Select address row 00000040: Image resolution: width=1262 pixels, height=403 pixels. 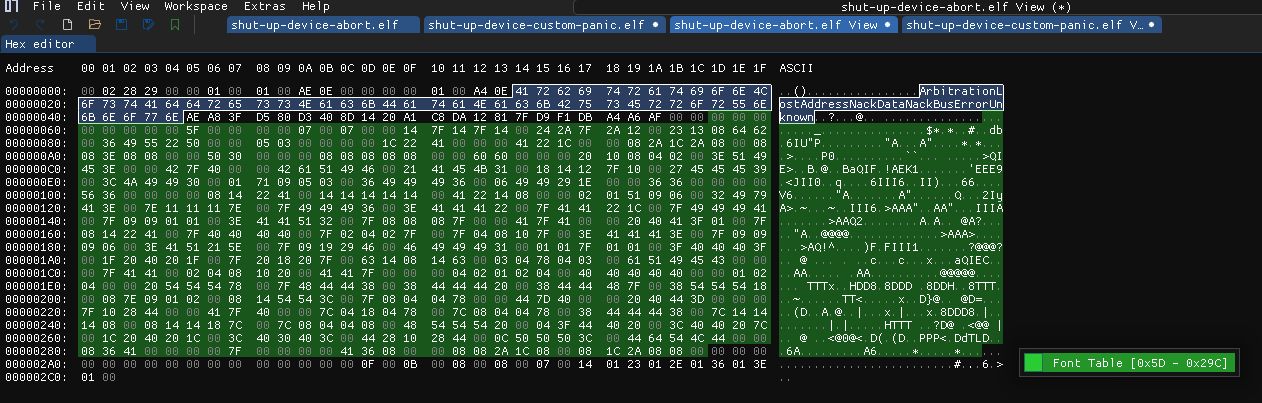[x=38, y=117]
